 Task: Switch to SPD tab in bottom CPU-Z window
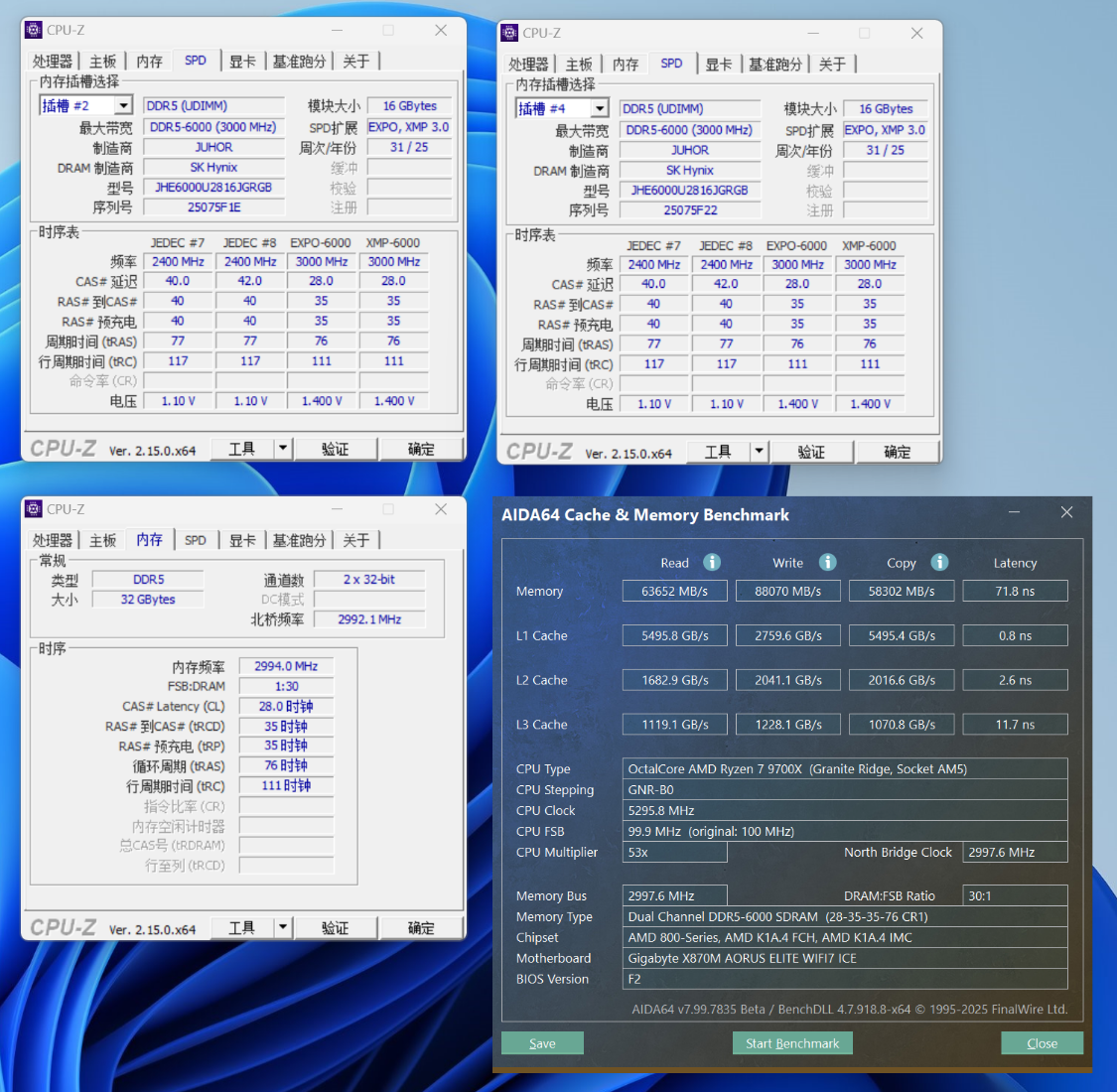pos(196,540)
